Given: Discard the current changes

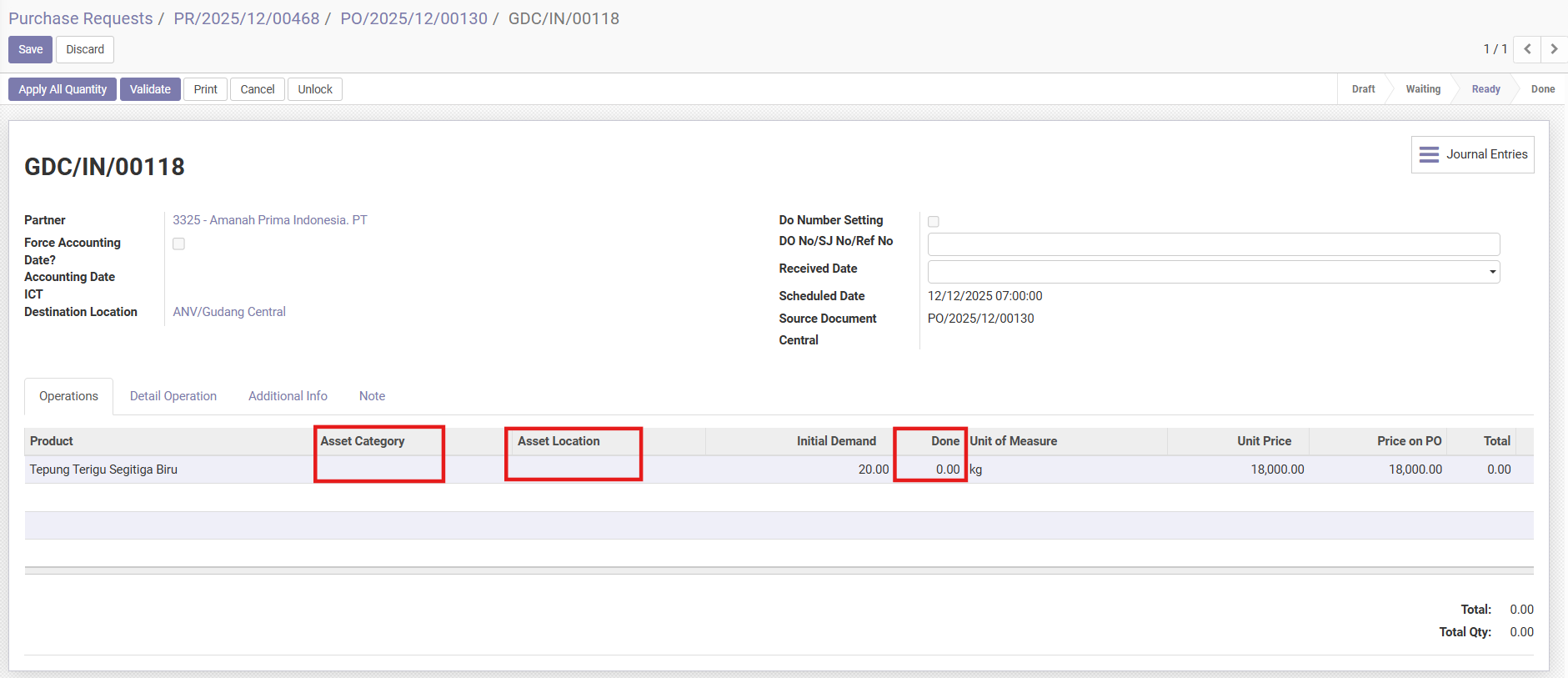Looking at the screenshot, I should click(85, 49).
